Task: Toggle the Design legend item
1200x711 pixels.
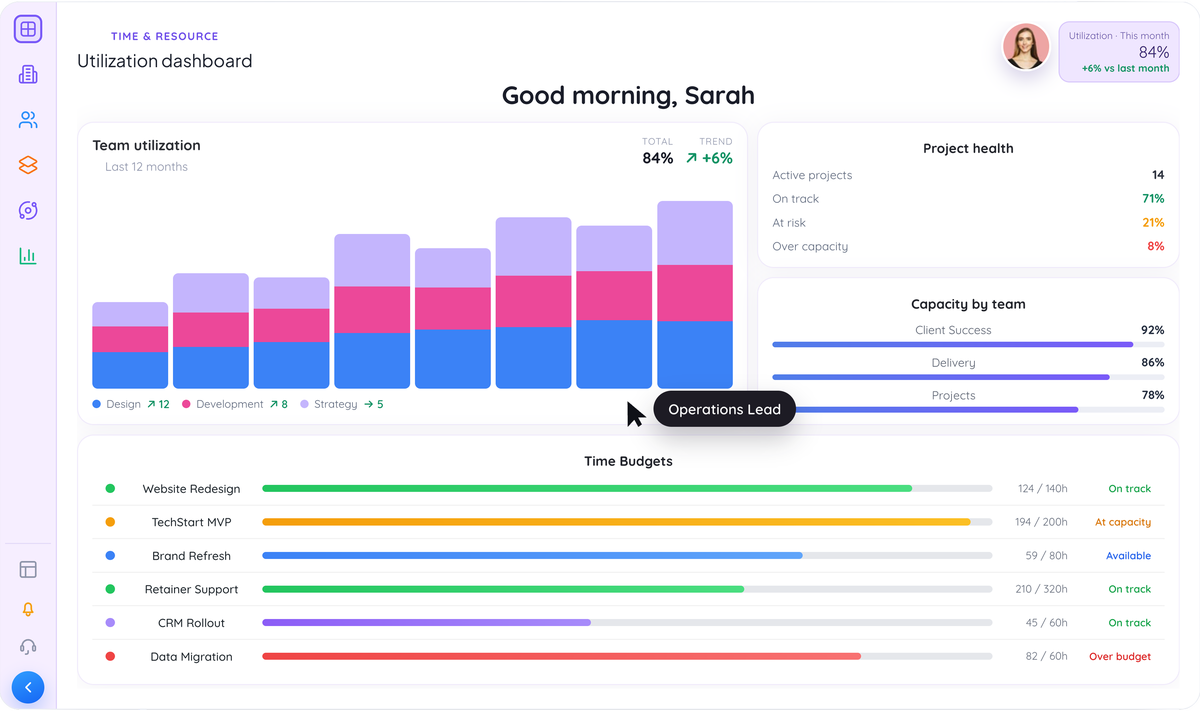Action: tap(131, 404)
